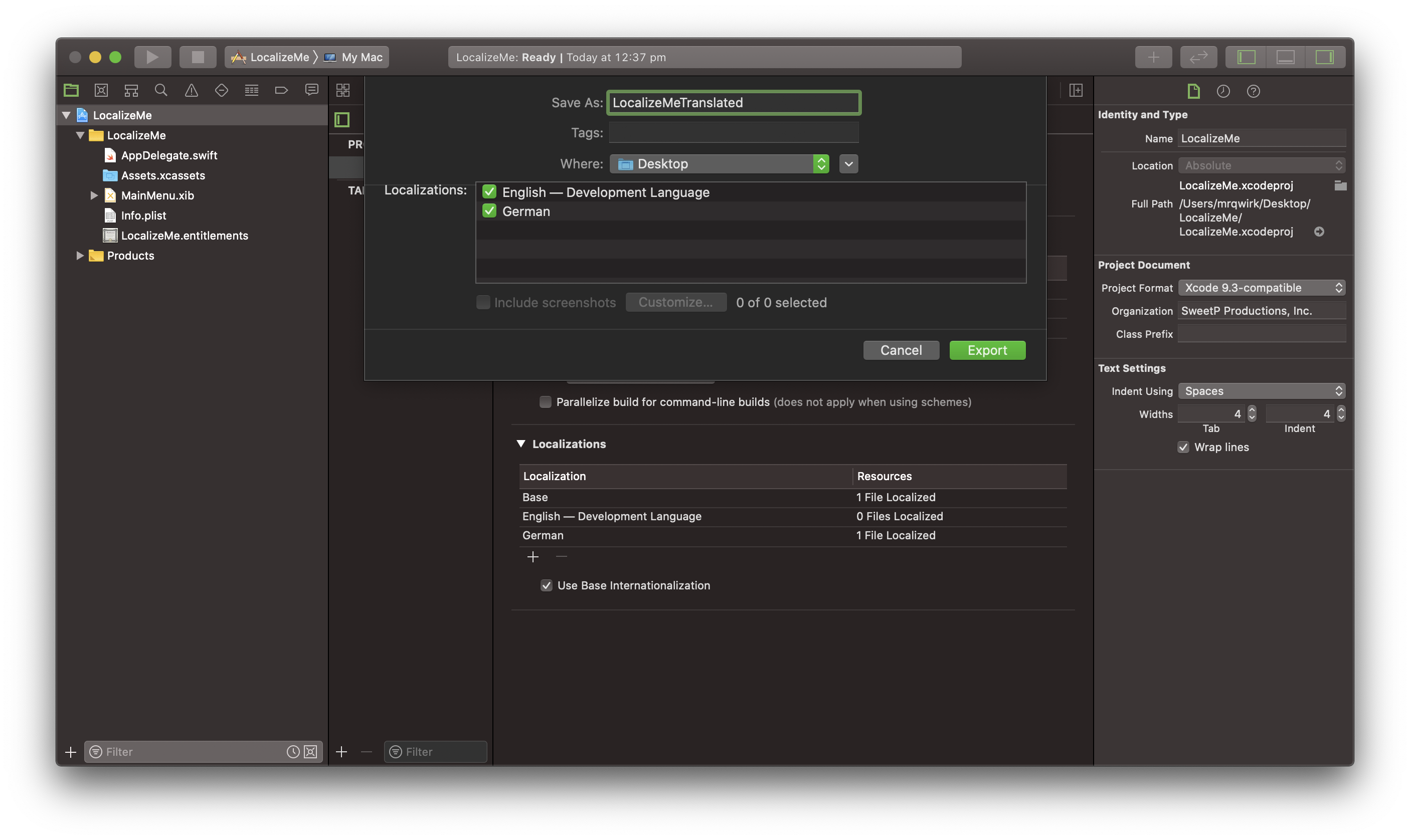This screenshot has width=1410, height=840.
Task: Open the Issue navigator warning icon
Action: (x=192, y=90)
